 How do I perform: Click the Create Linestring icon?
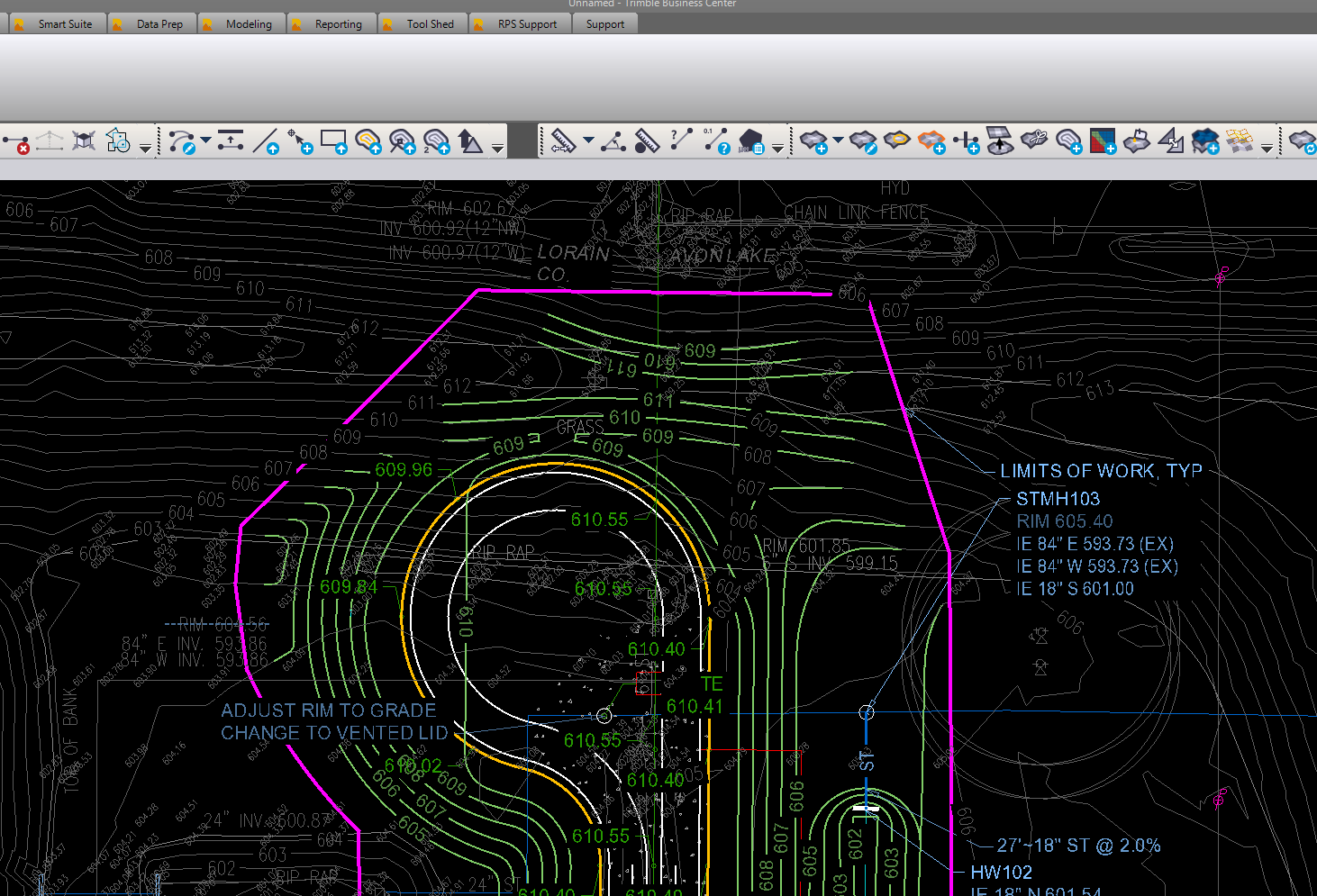pyautogui.click(x=181, y=141)
